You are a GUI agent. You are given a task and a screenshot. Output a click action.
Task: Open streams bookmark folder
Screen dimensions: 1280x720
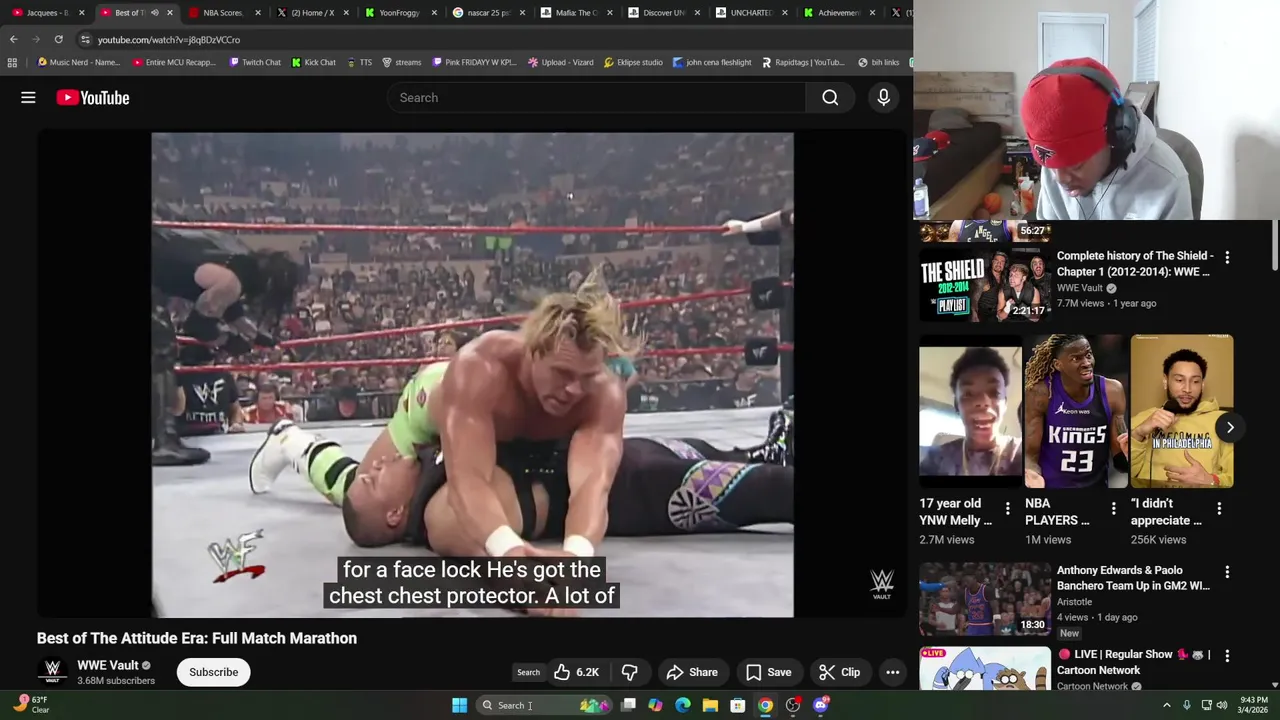coord(401,62)
